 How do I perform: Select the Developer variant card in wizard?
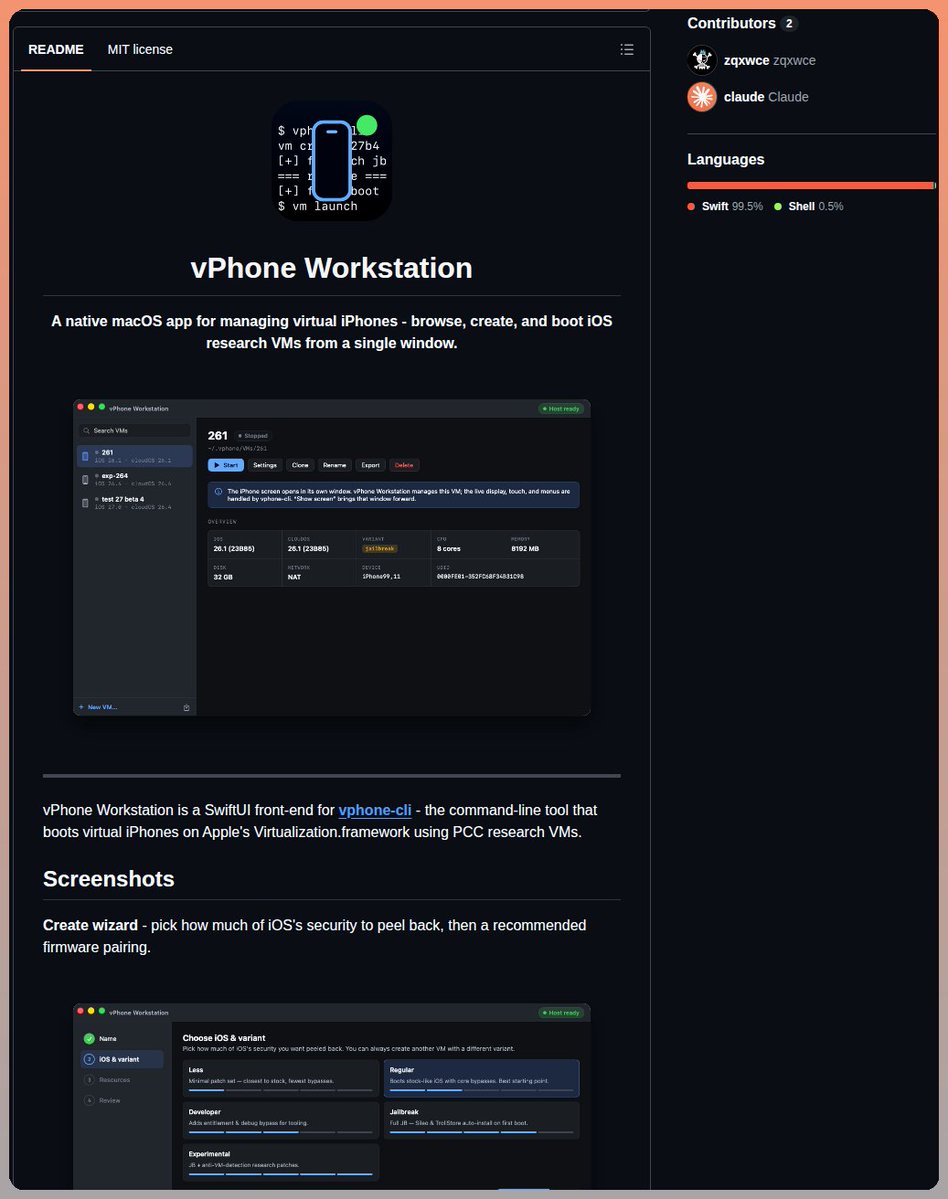(x=281, y=1120)
